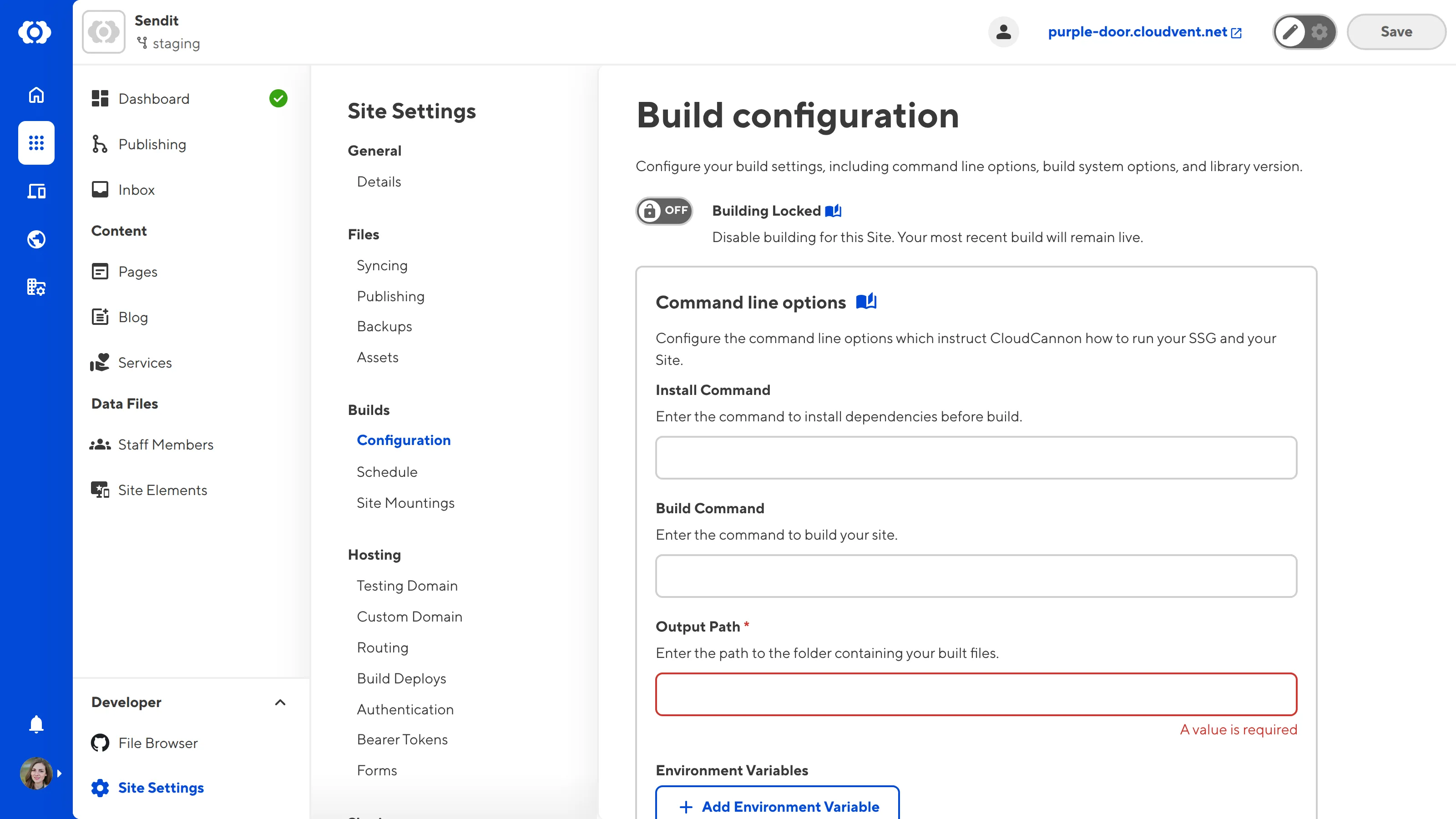Switch the editor toggle to settings mode
Screen dimensions: 1456x819
click(1319, 32)
